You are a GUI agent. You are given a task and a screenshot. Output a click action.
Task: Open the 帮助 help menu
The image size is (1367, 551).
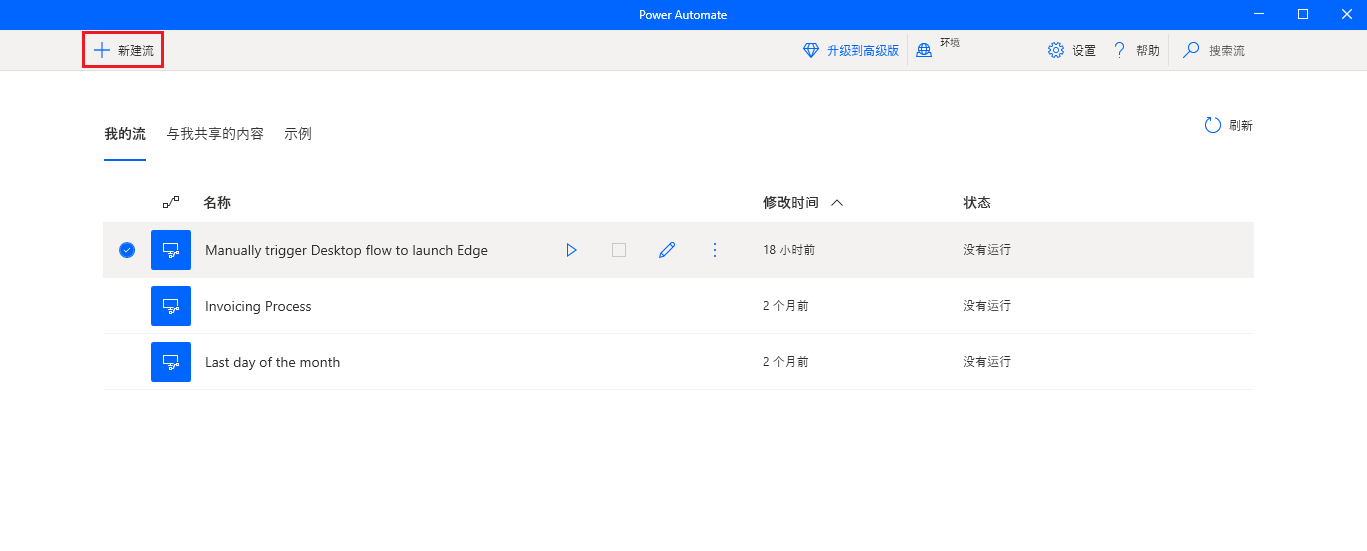(1137, 50)
